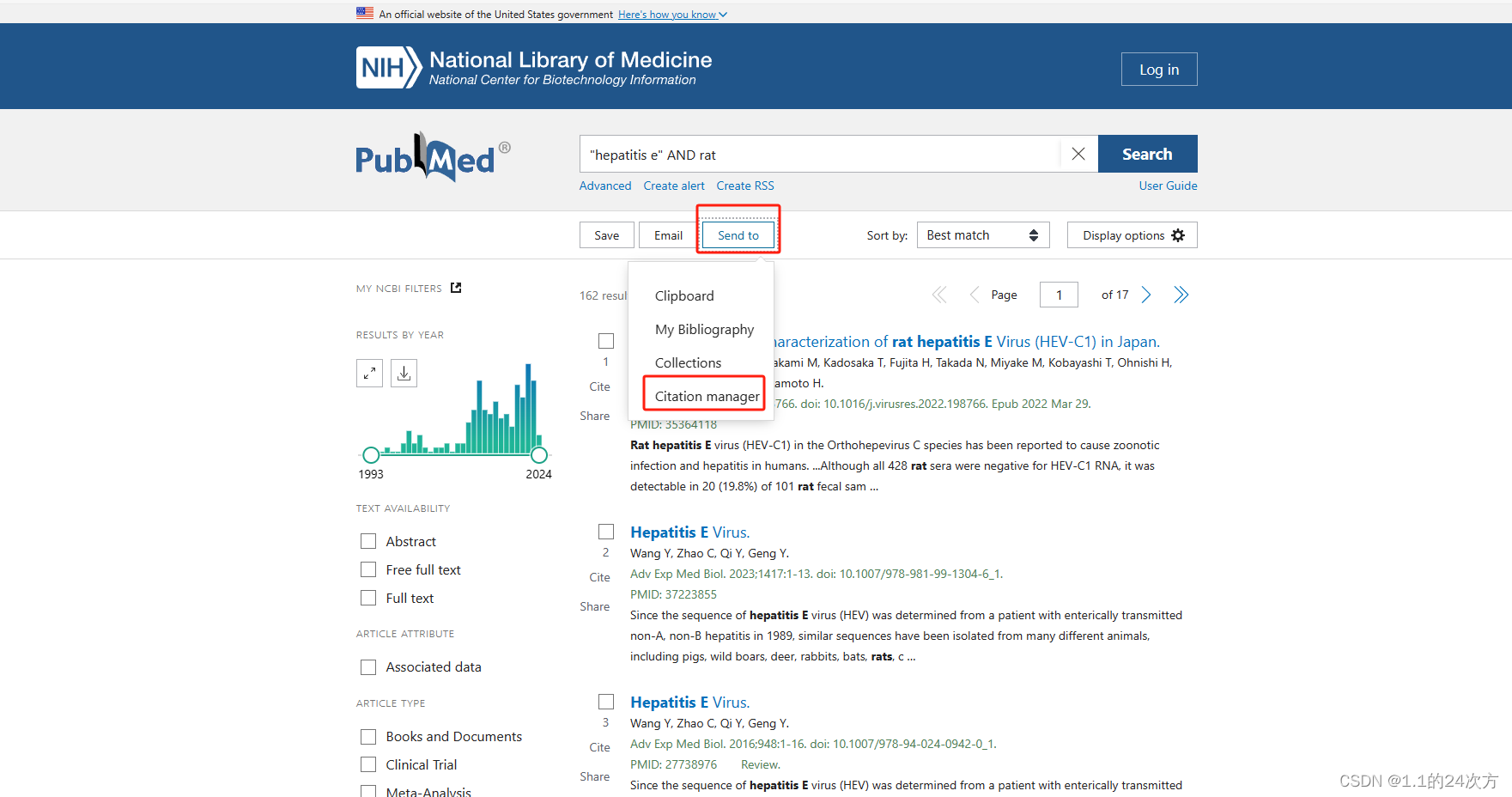Toggle the Associated data checkbox

(x=368, y=666)
